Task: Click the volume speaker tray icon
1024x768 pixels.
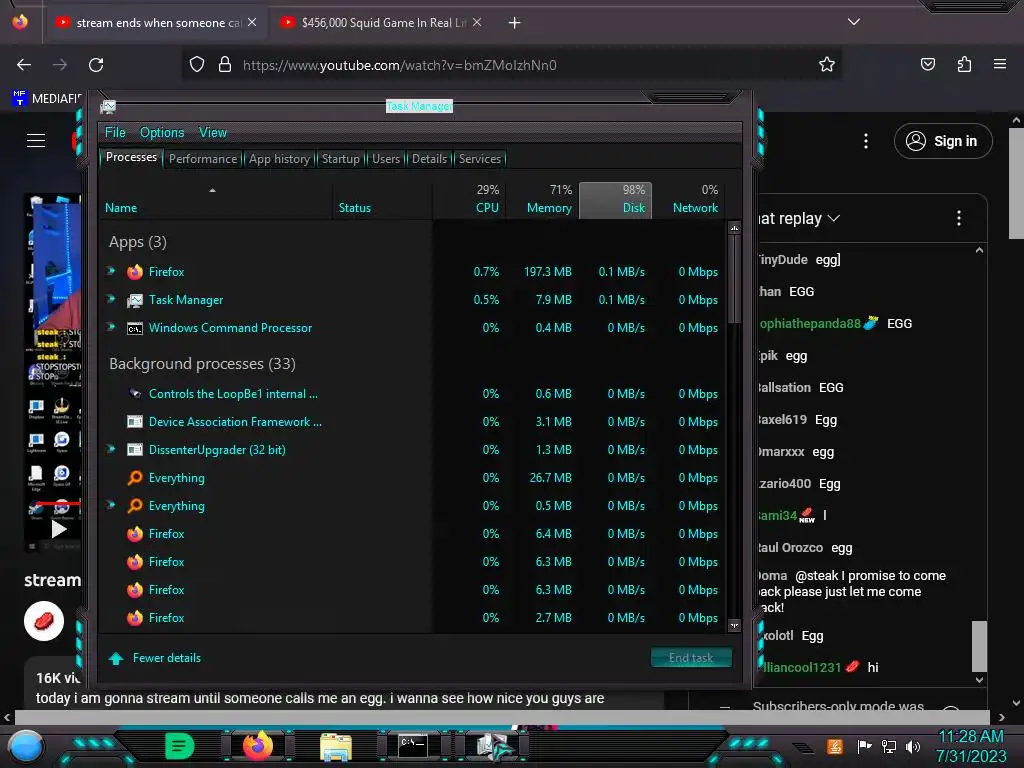Action: (x=913, y=746)
